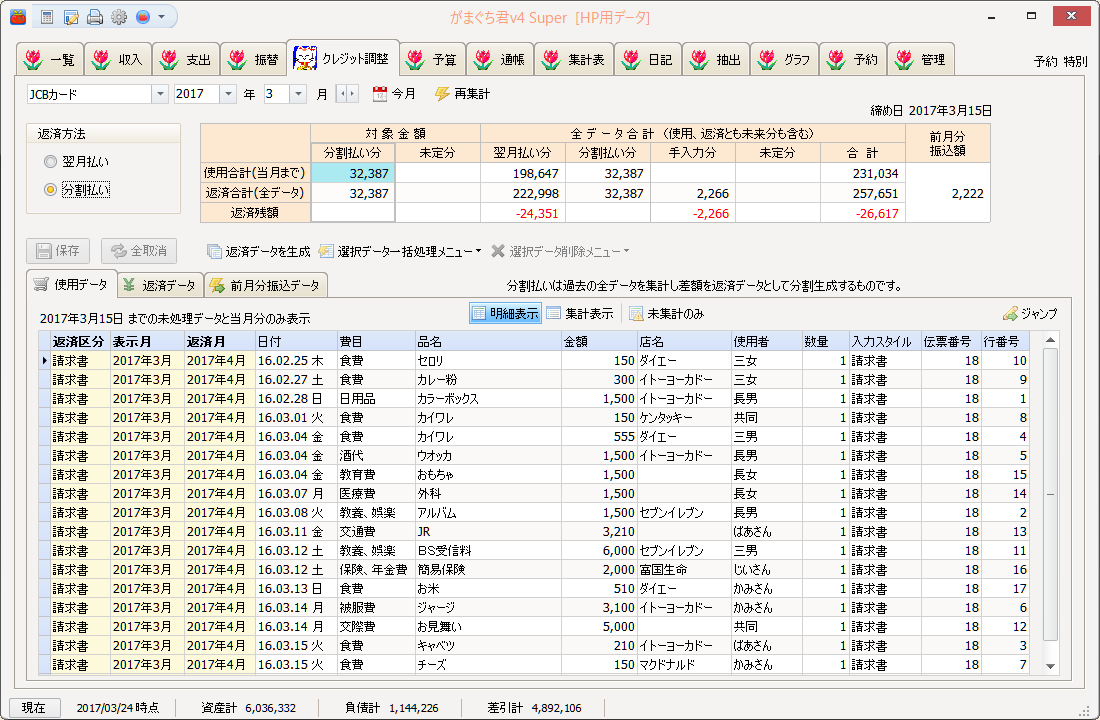This screenshot has width=1100, height=720.
Task: Click the ジャンプ jump button
Action: (x=1030, y=314)
